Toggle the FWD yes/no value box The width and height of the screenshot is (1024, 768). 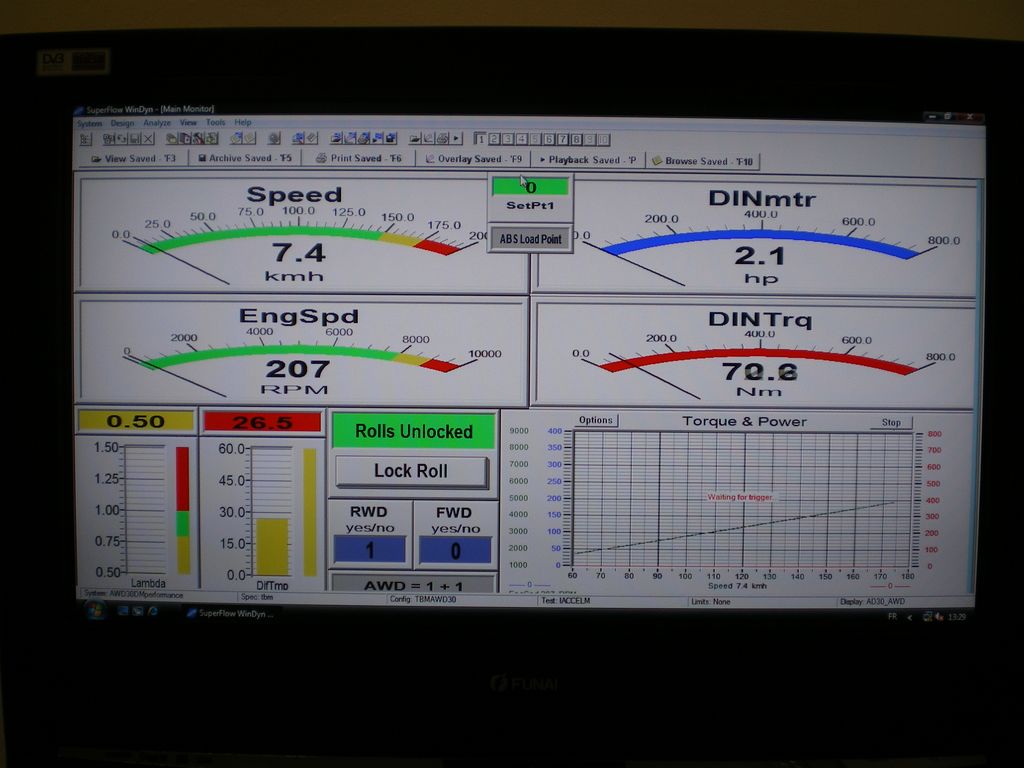[x=455, y=550]
